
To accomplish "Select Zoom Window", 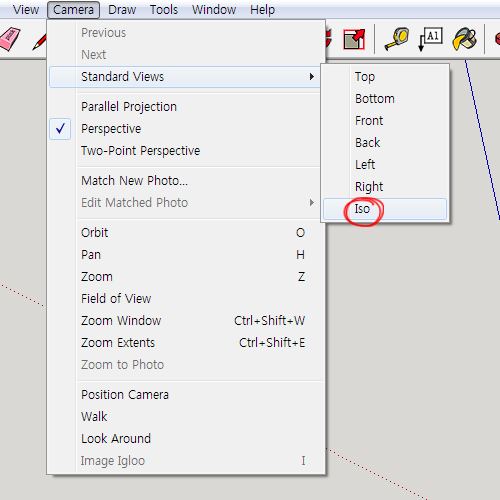I will tap(185, 321).
